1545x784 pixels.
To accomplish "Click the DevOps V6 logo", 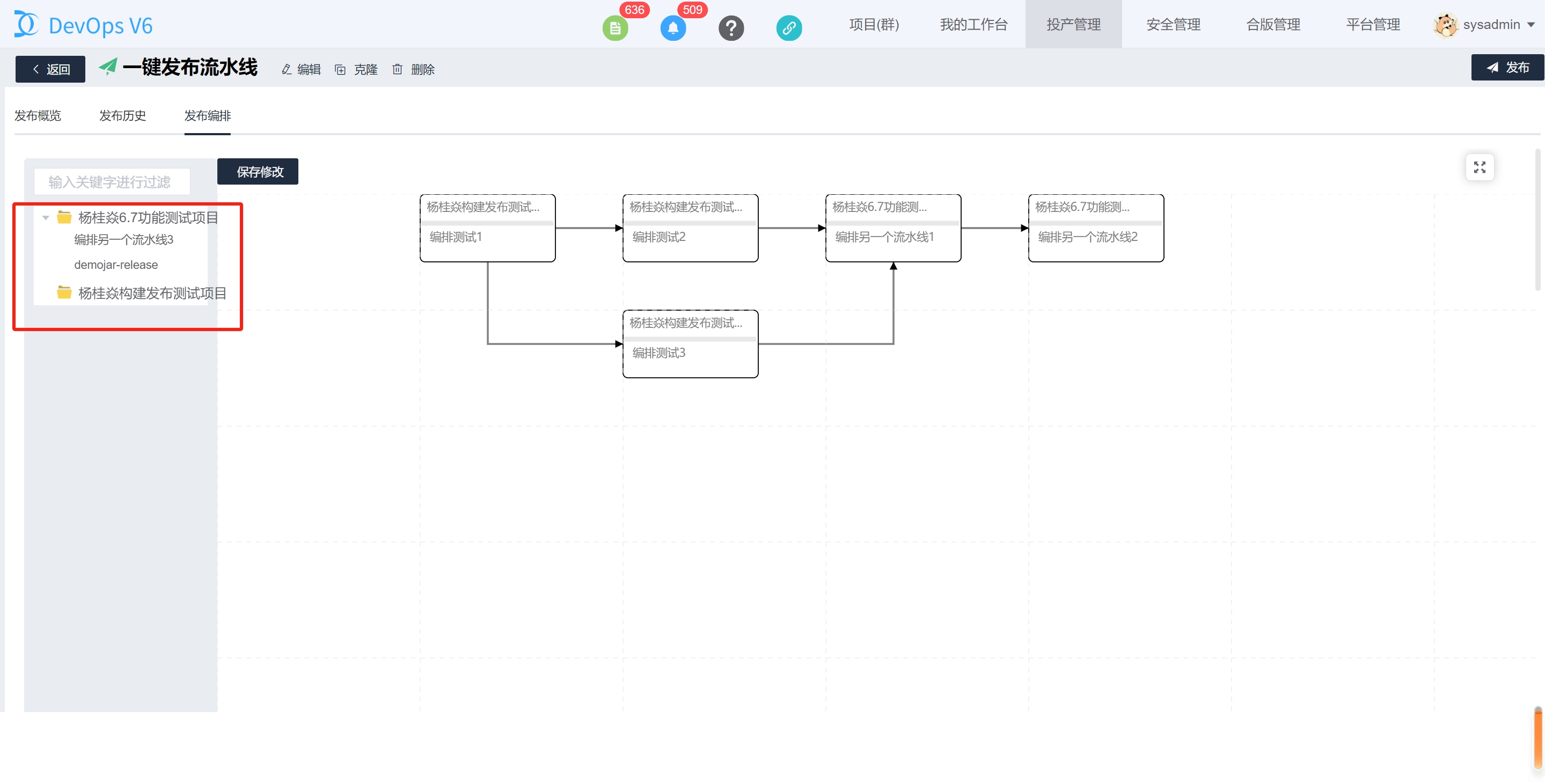I will [83, 25].
